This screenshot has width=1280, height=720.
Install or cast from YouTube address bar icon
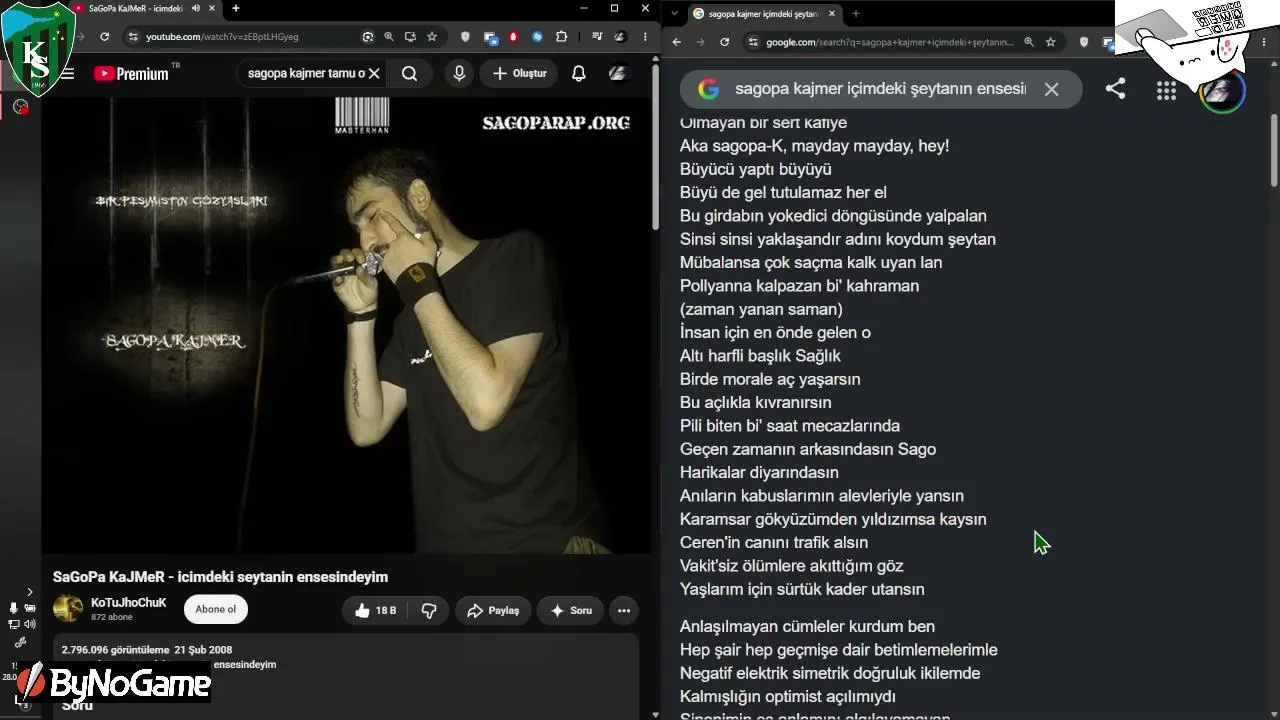410,37
